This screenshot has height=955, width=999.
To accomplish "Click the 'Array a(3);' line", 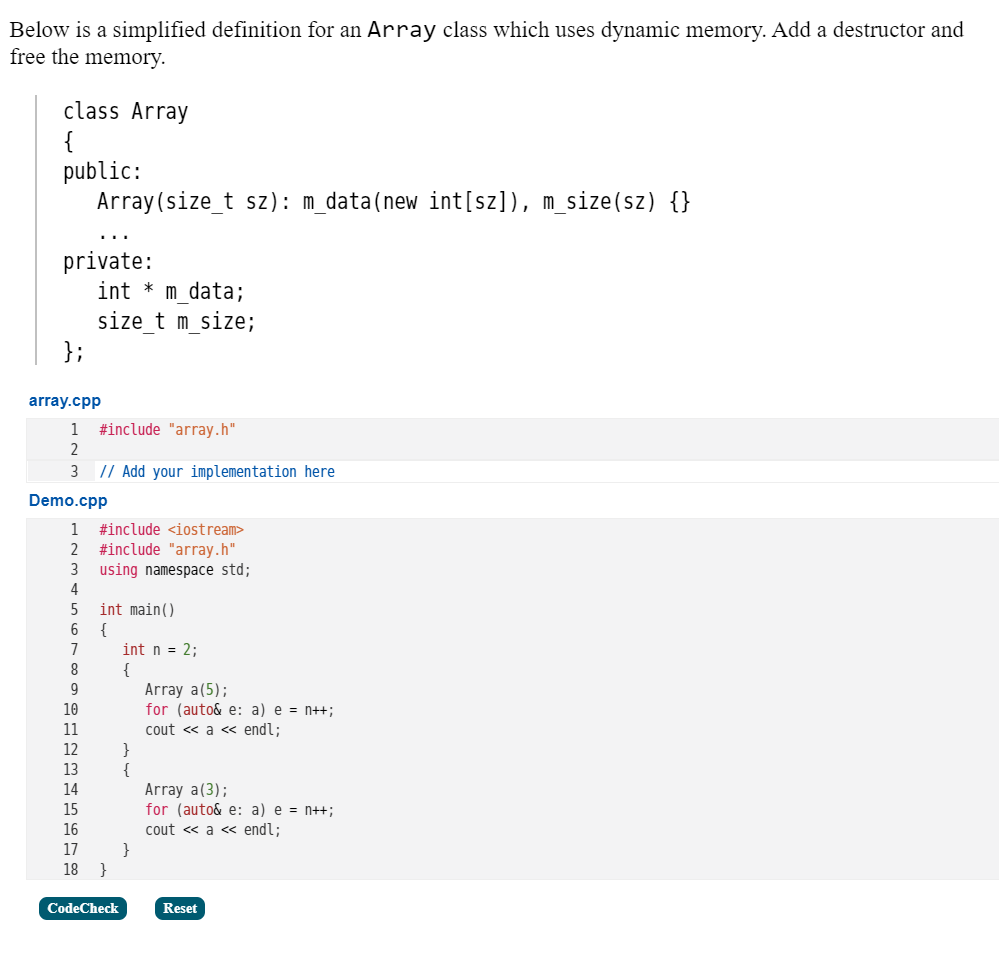I will pyautogui.click(x=186, y=790).
